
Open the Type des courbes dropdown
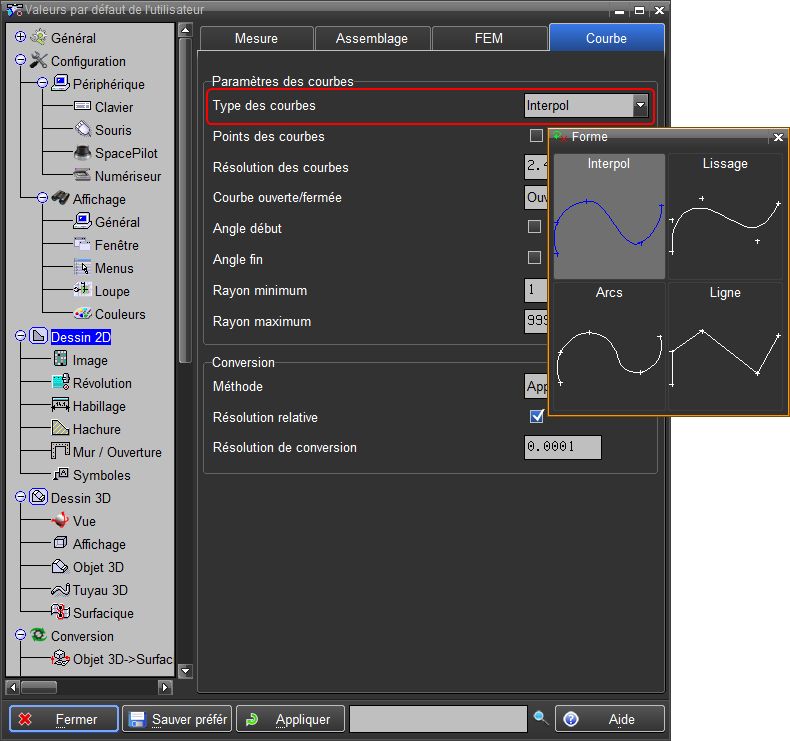point(640,105)
